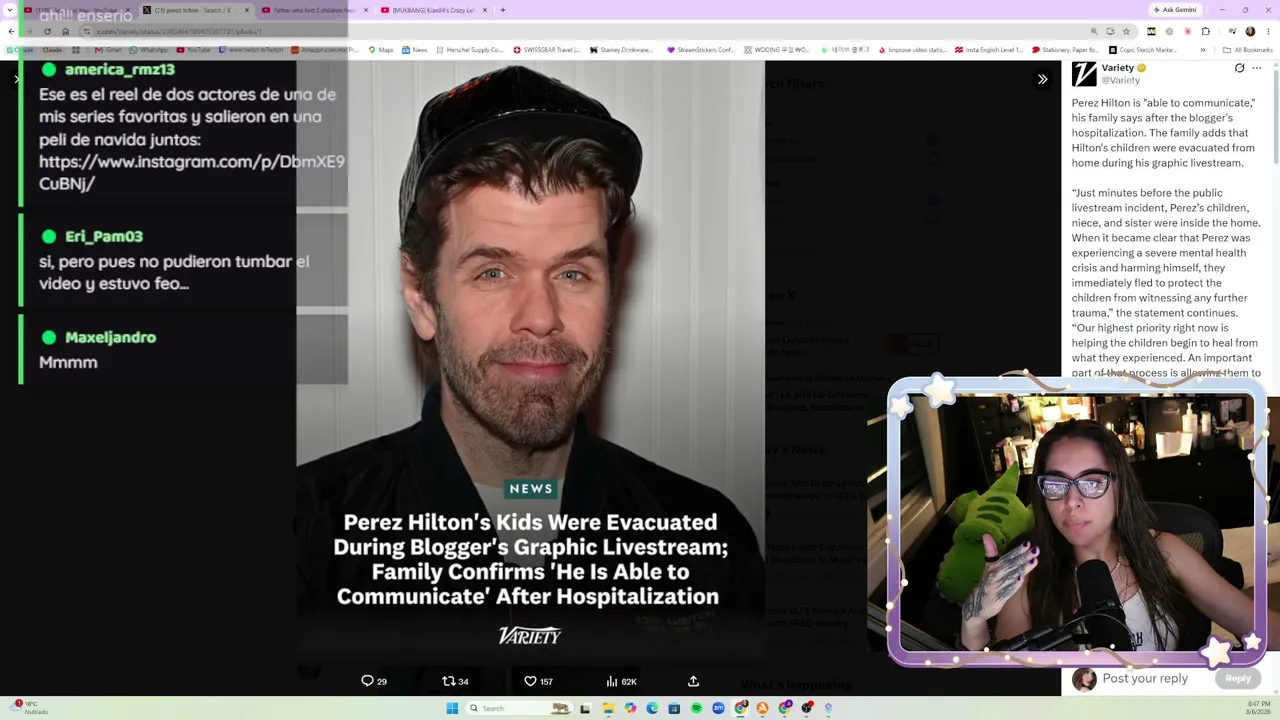
Task: Open the WhatsApp bookmark
Action: 147,49
